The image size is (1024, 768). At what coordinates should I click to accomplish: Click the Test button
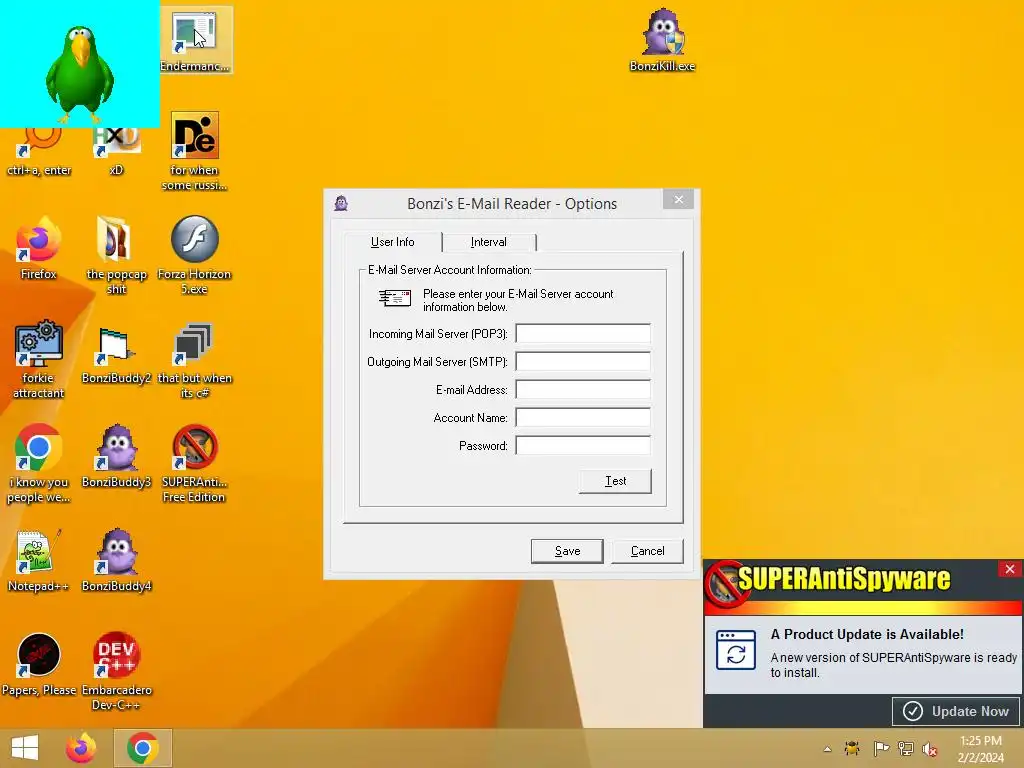615,481
